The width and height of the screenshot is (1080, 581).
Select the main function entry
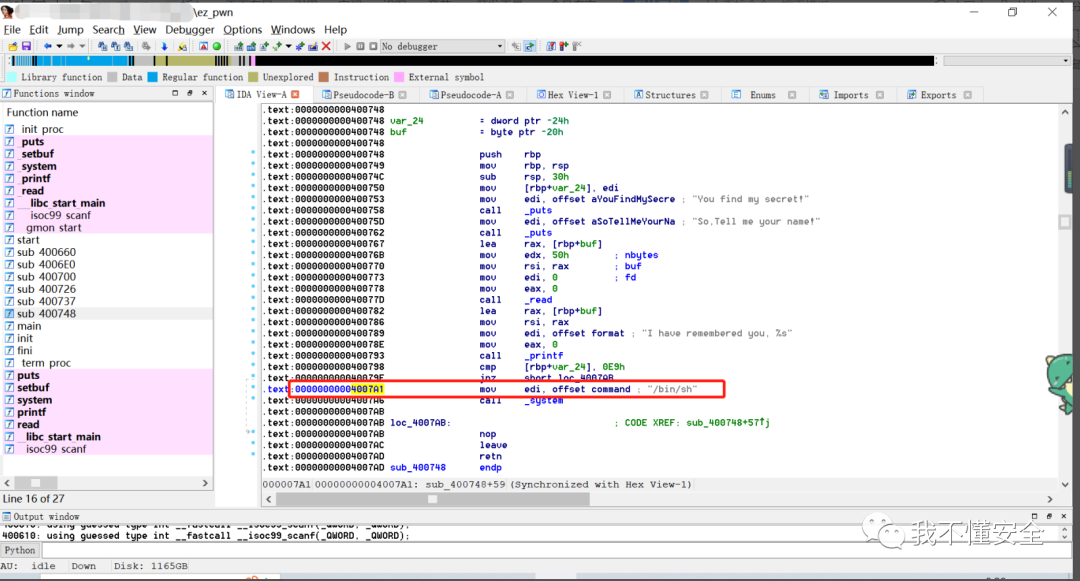(x=29, y=326)
